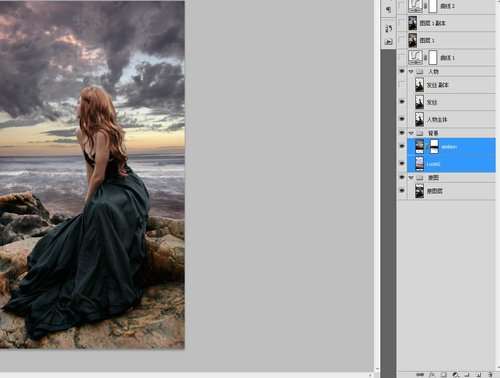Add a layer mask using bottom icon
This screenshot has height=378, width=500.
pos(443,375)
